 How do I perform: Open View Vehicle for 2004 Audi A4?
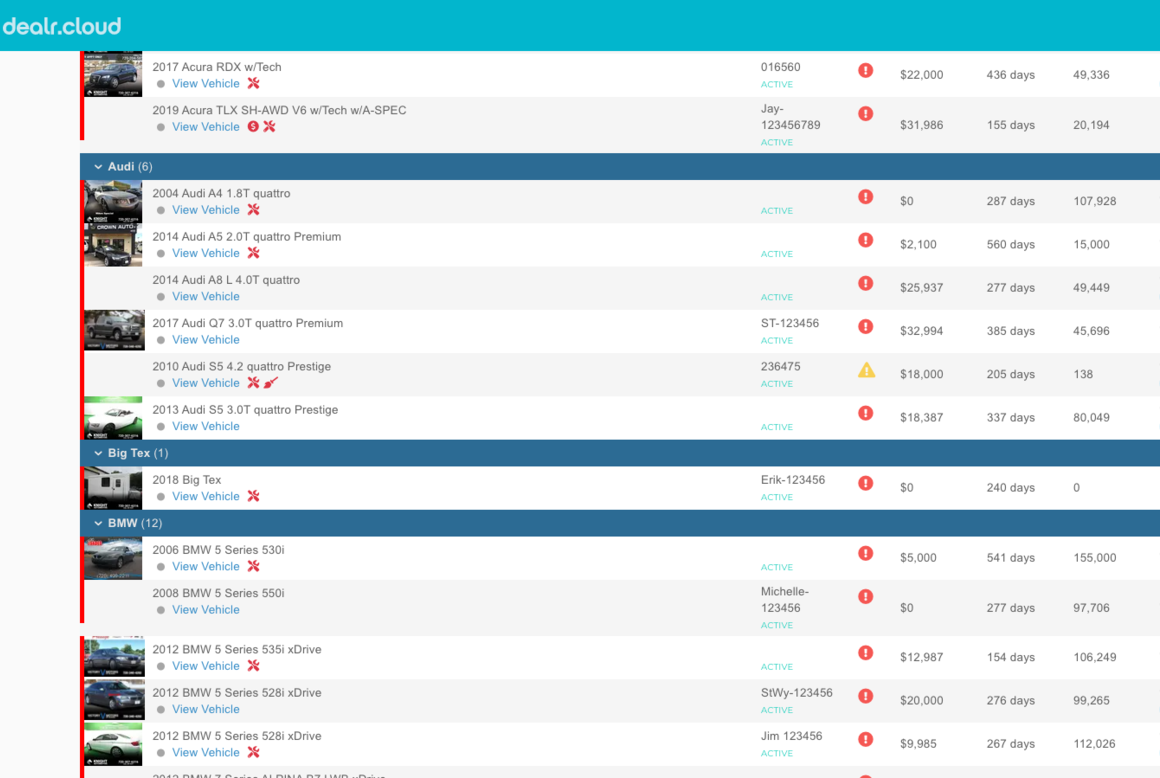coord(206,210)
